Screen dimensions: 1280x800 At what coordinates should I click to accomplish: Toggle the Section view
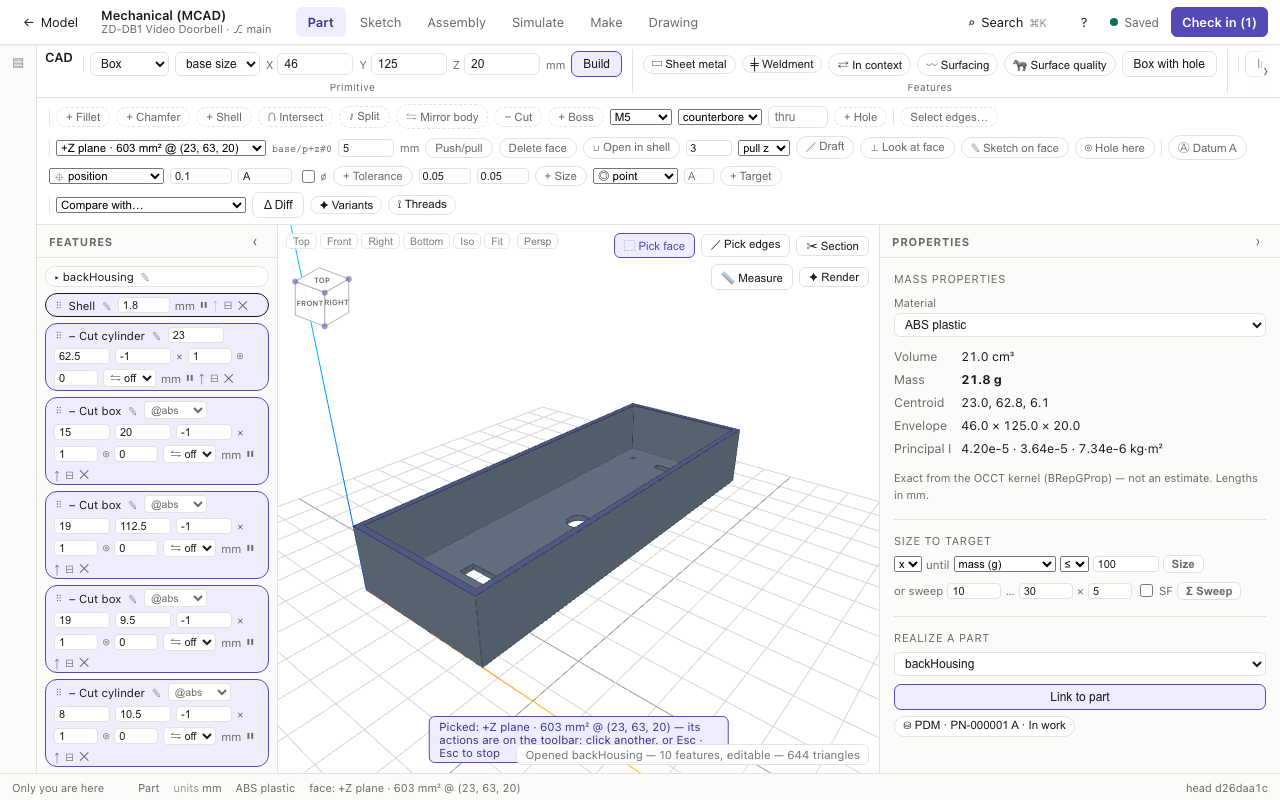[x=832, y=246]
